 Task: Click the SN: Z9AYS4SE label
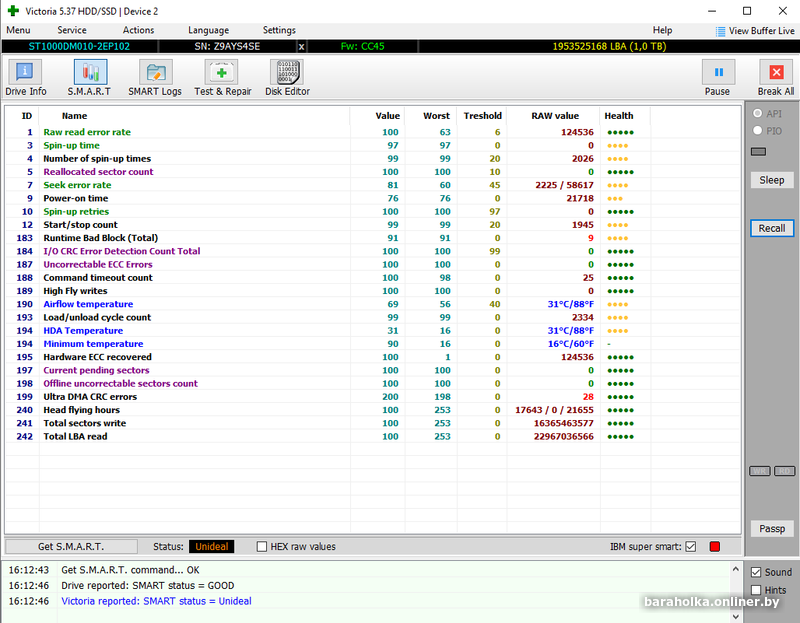coord(227,46)
